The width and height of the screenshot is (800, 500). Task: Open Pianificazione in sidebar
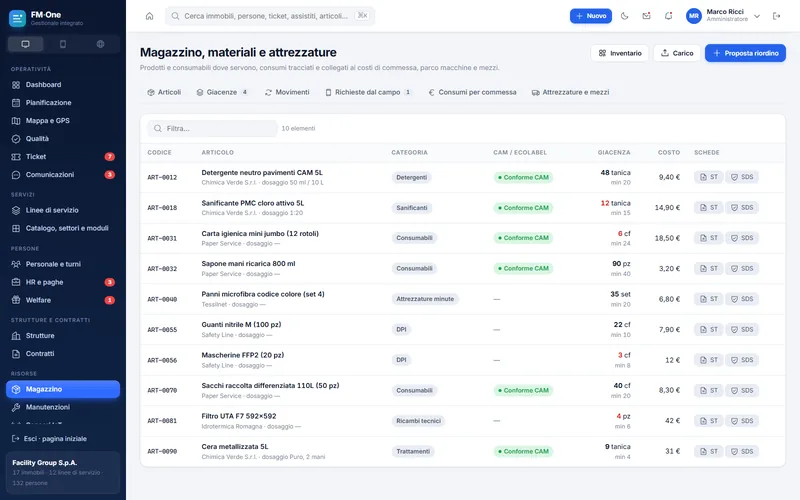tap(63, 103)
